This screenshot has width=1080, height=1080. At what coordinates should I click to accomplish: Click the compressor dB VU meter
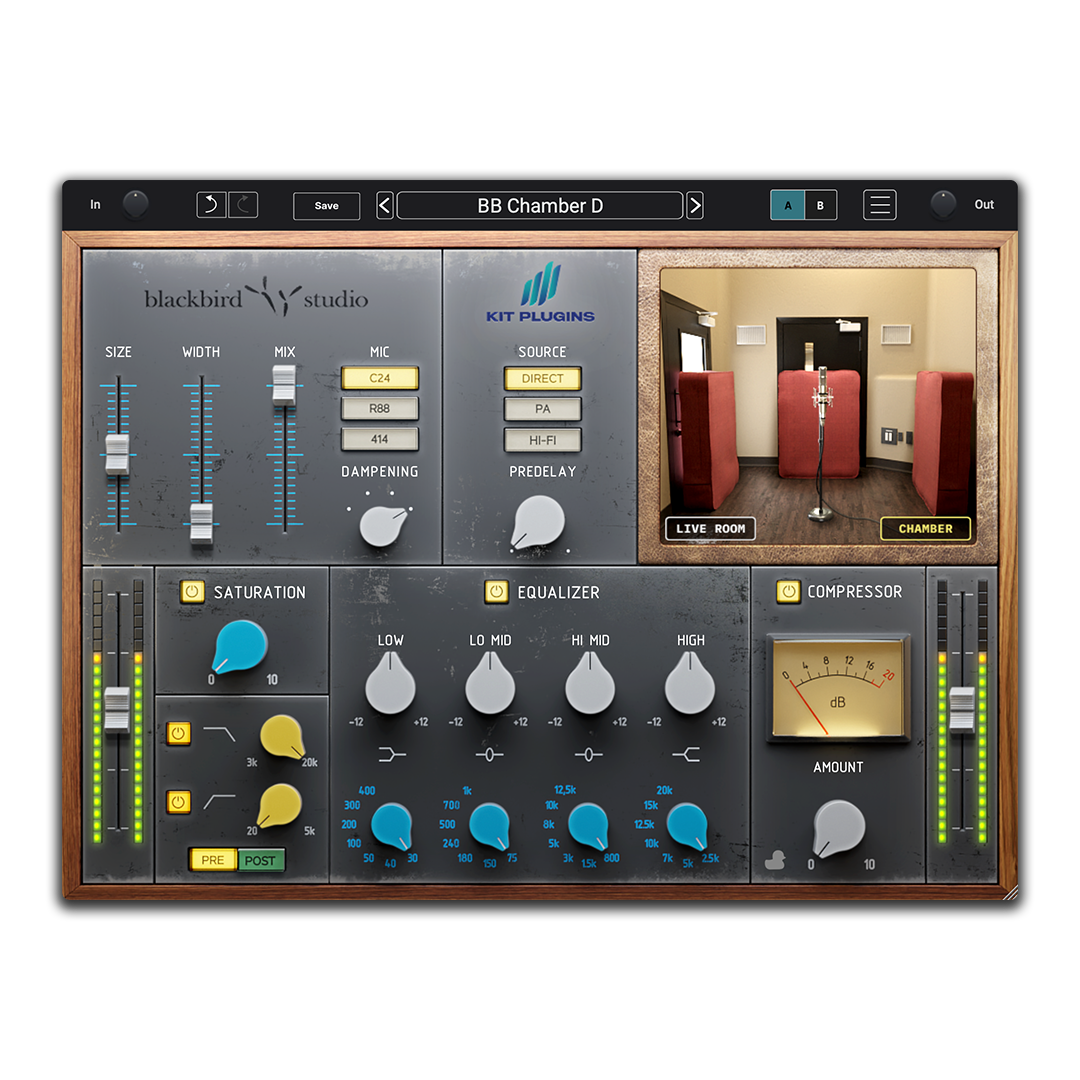pyautogui.click(x=838, y=688)
